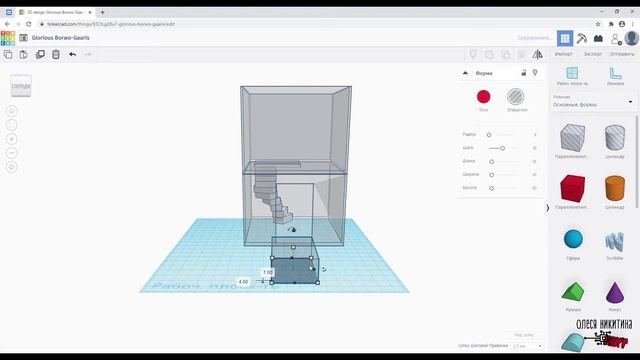Viewport: 640px width, 360px height.
Task: Click the 7.00 dimension label
Action: [267, 272]
